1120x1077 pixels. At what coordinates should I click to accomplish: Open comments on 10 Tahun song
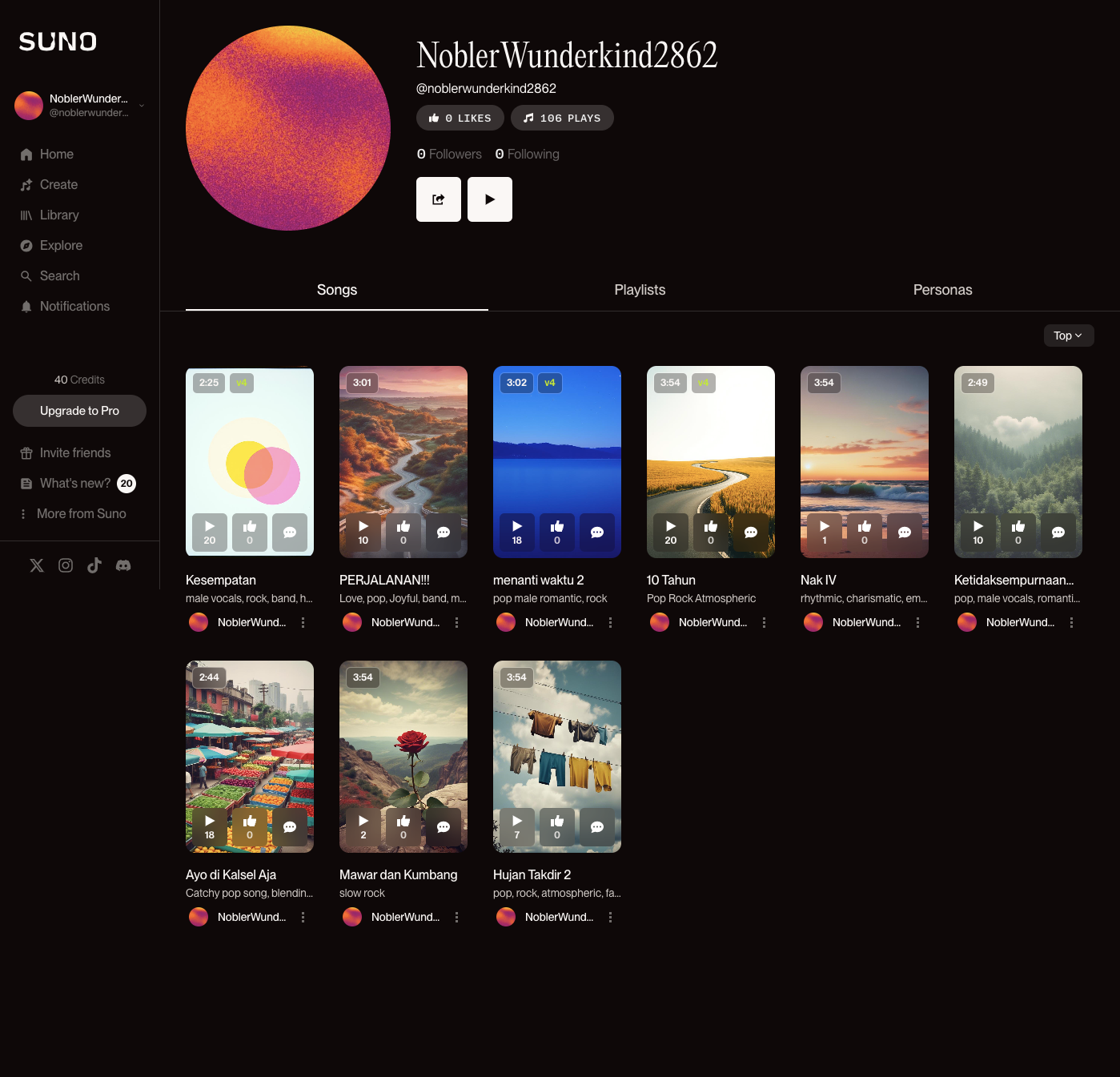(751, 532)
